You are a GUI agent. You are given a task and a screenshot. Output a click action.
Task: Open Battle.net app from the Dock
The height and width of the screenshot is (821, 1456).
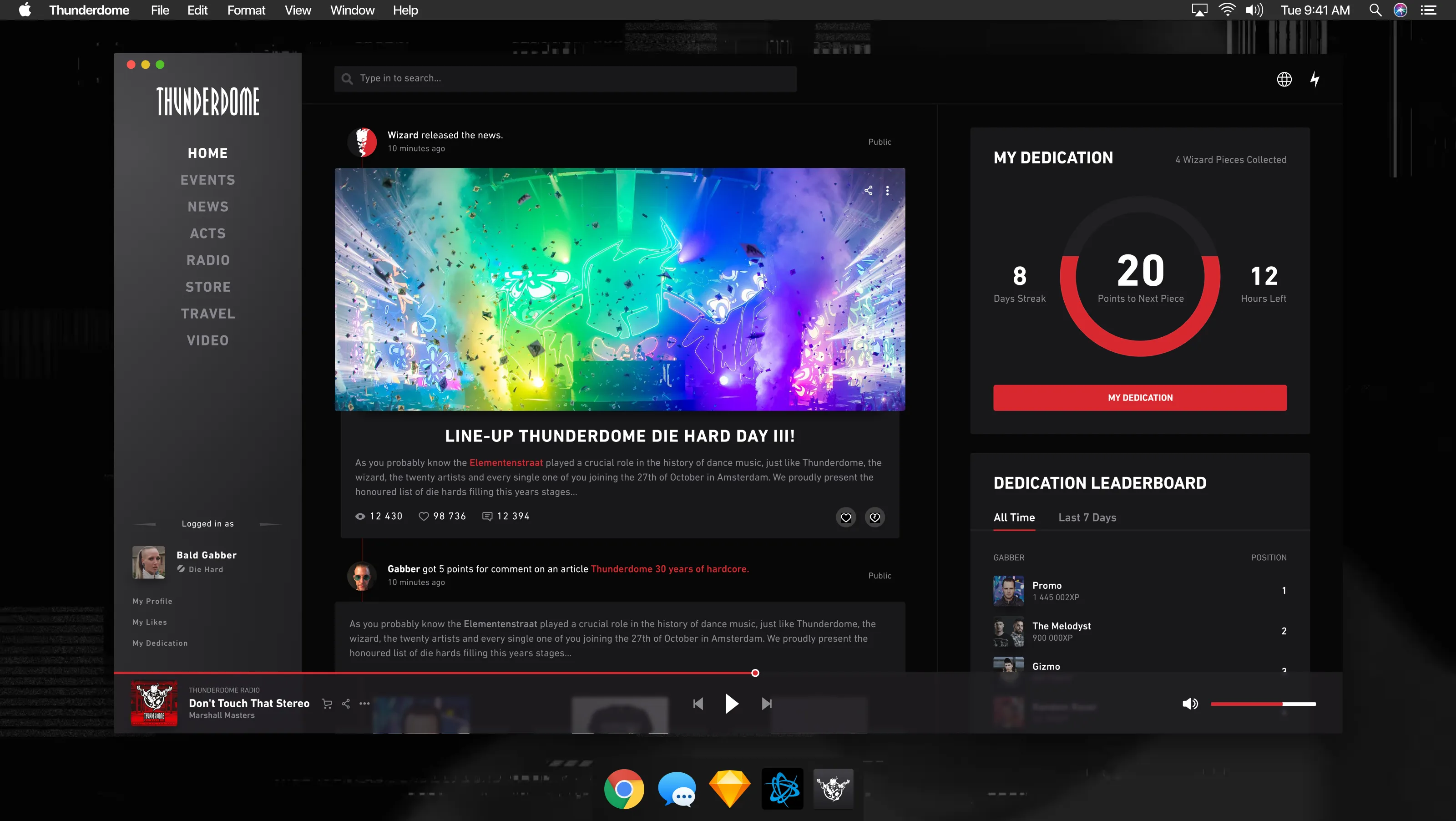782,788
